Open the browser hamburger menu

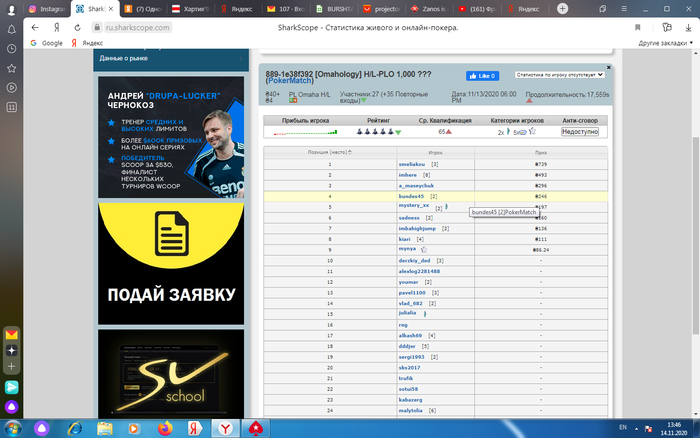tap(624, 8)
